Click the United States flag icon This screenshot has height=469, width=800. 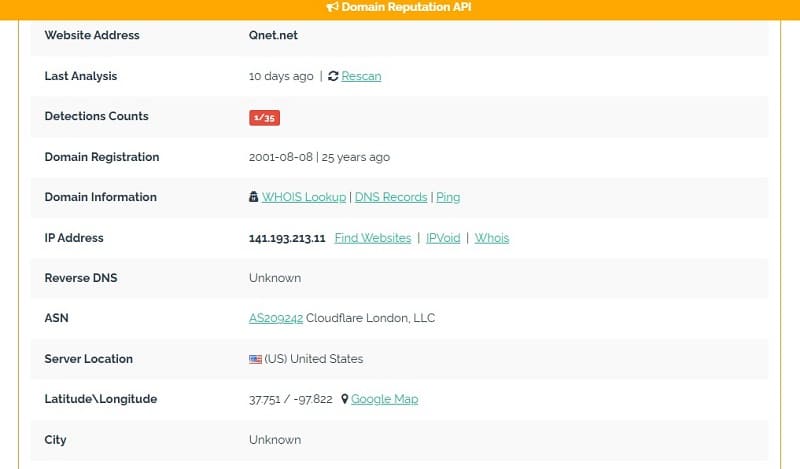coord(255,359)
